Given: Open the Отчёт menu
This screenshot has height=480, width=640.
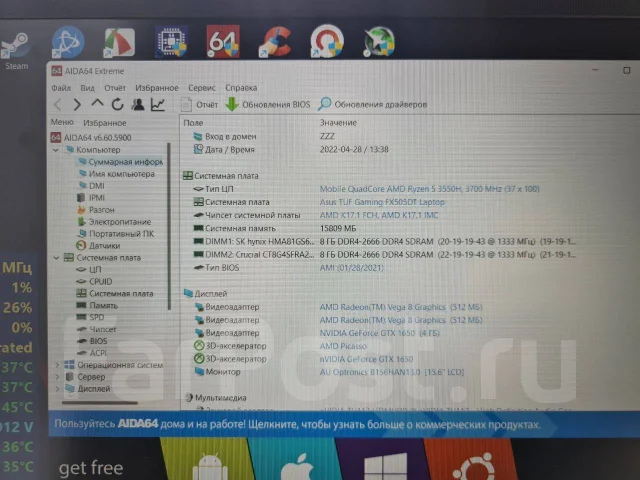Looking at the screenshot, I should click(x=115, y=88).
